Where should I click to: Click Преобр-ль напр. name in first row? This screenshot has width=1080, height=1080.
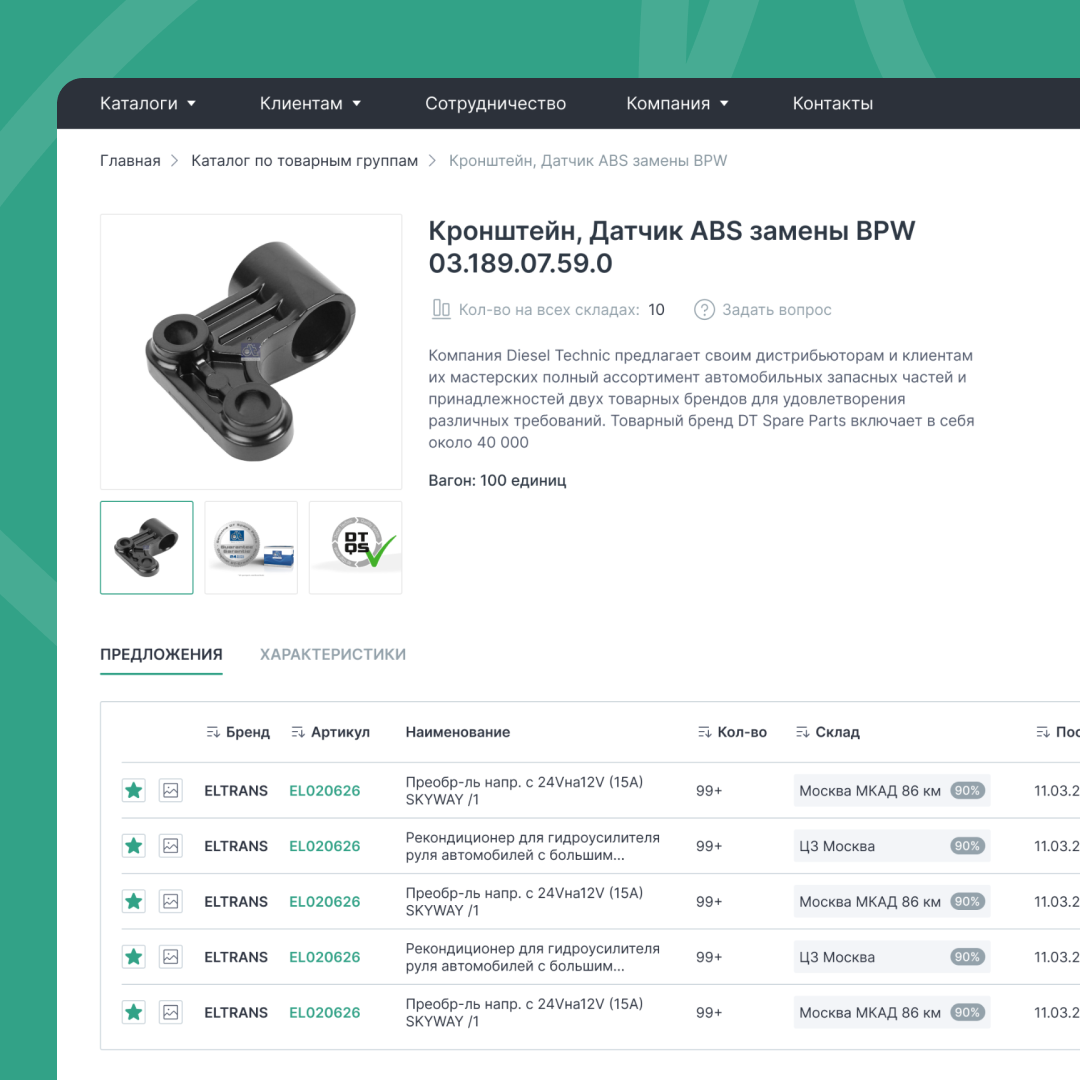pyautogui.click(x=524, y=791)
